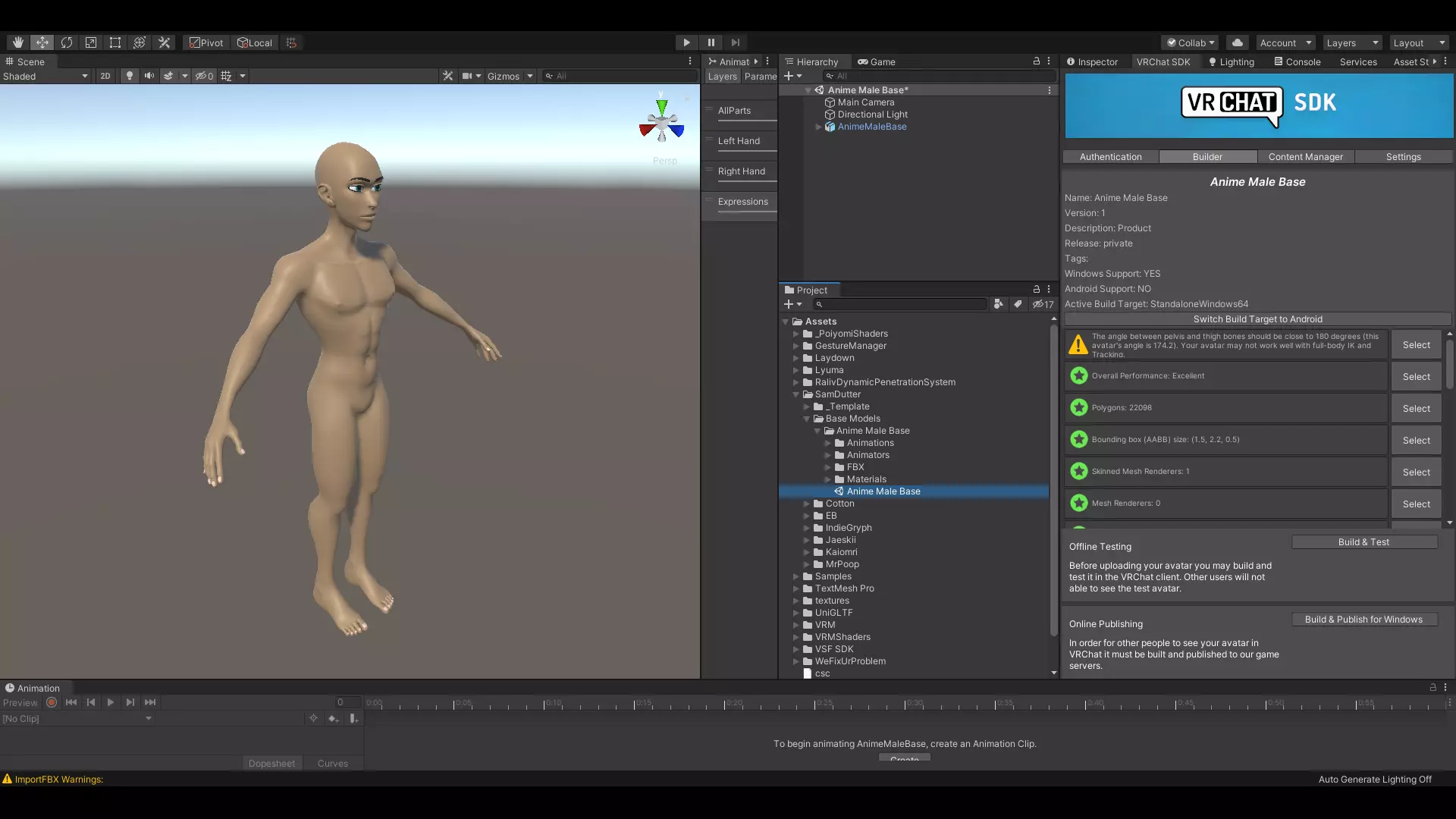The image size is (1456, 819).
Task: Select the Rotate tool
Action: click(67, 42)
